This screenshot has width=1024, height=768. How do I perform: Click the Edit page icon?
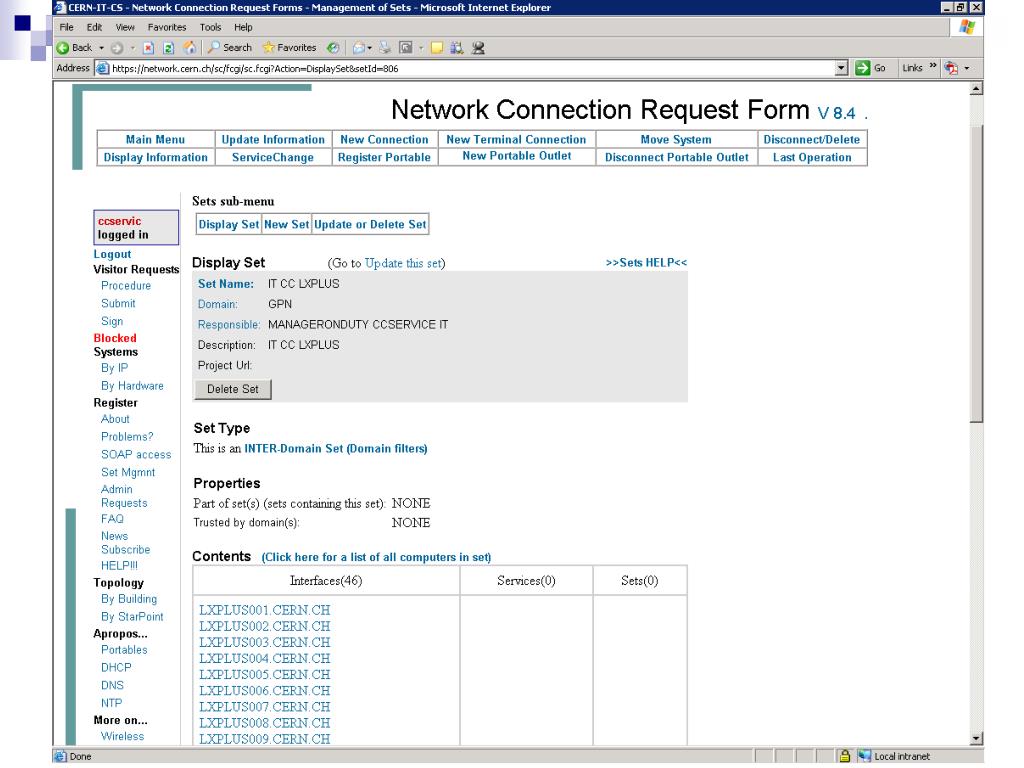coord(406,48)
